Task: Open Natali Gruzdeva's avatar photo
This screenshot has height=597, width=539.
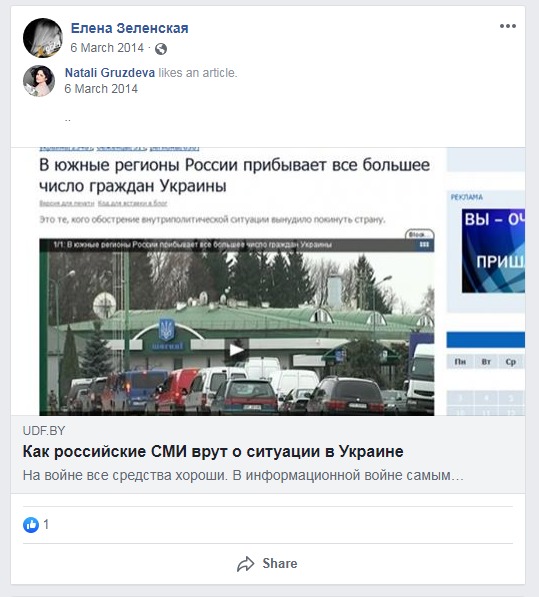Action: [39, 81]
